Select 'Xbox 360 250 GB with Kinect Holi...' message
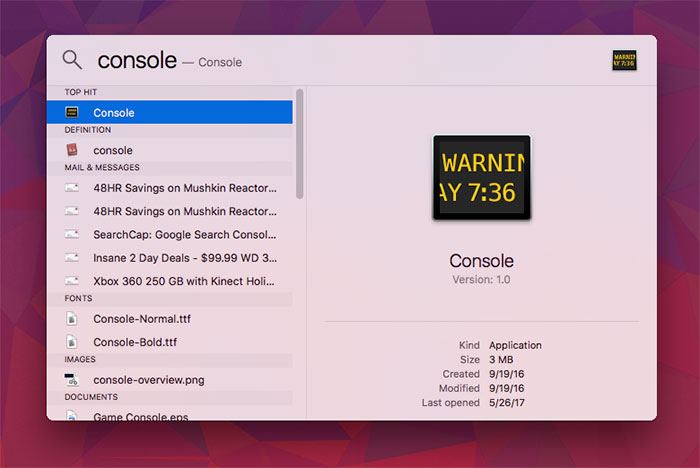Screen dimensions: 700x468 [170, 281]
